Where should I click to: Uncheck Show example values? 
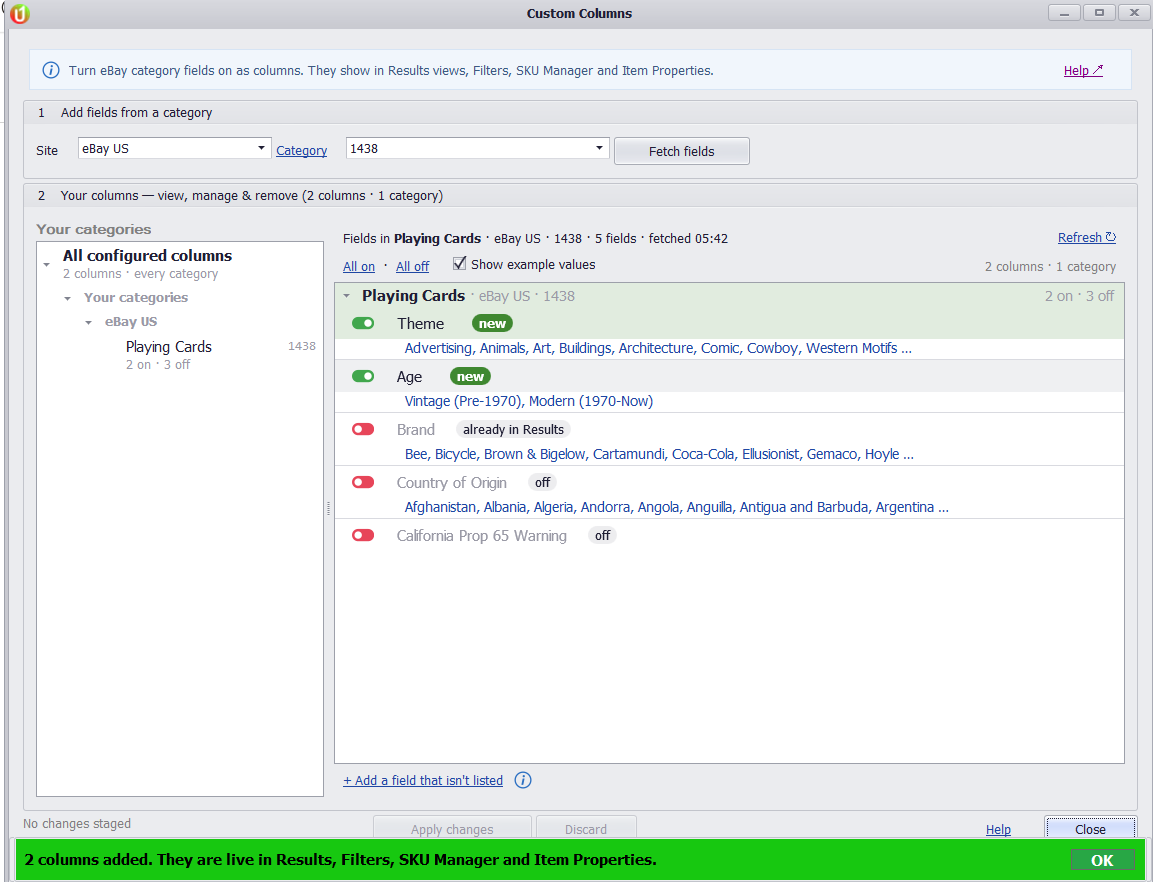tap(460, 263)
